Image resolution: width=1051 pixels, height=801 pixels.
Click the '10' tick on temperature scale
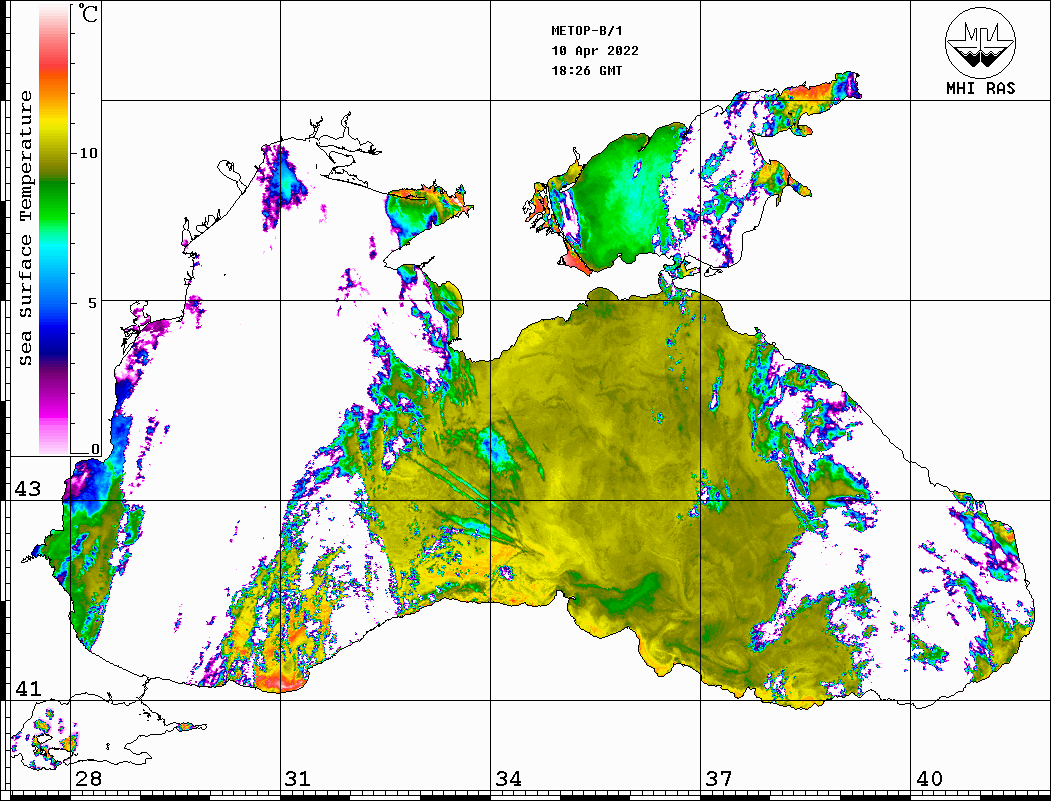coord(88,153)
